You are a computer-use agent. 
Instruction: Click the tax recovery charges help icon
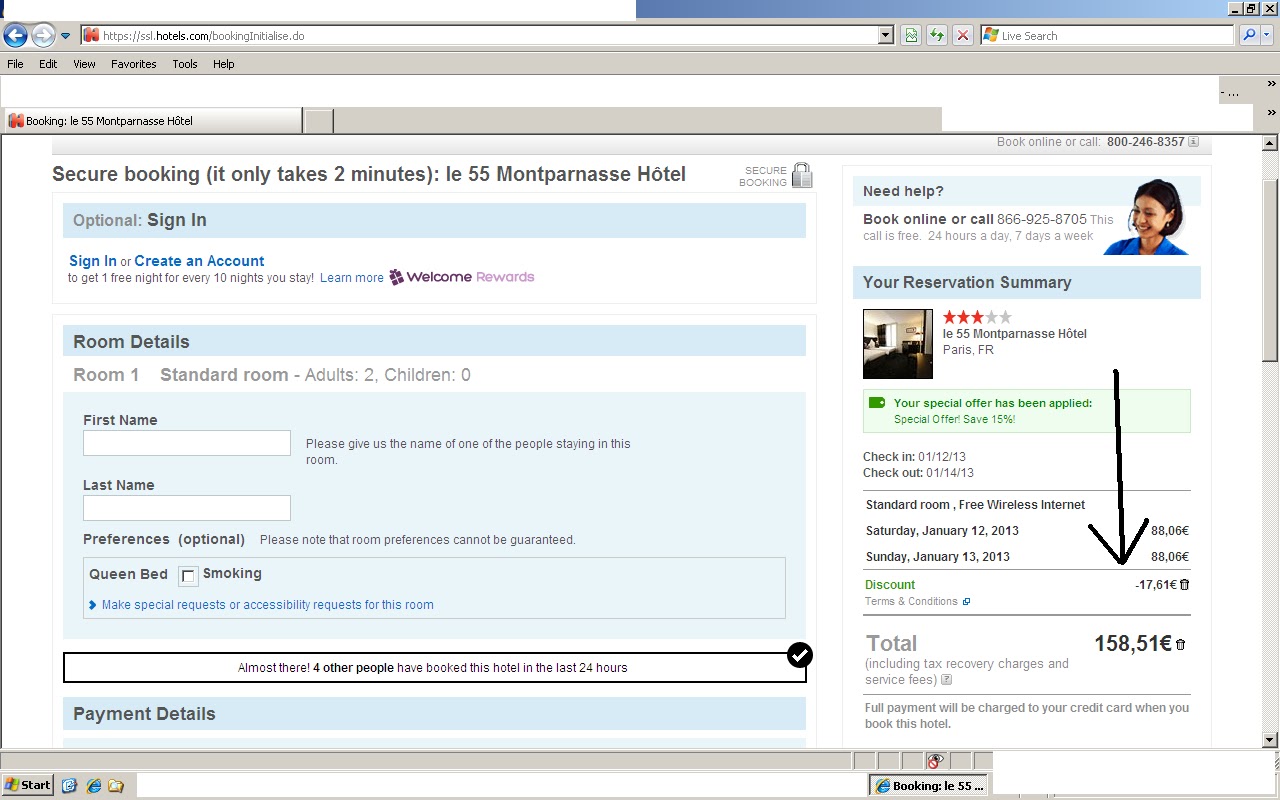[x=946, y=680]
